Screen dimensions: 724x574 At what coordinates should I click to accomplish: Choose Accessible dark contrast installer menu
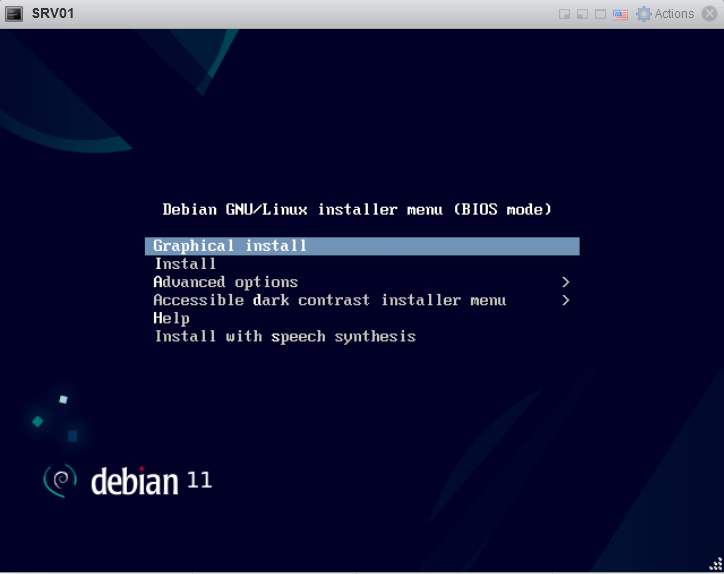[x=329, y=300]
